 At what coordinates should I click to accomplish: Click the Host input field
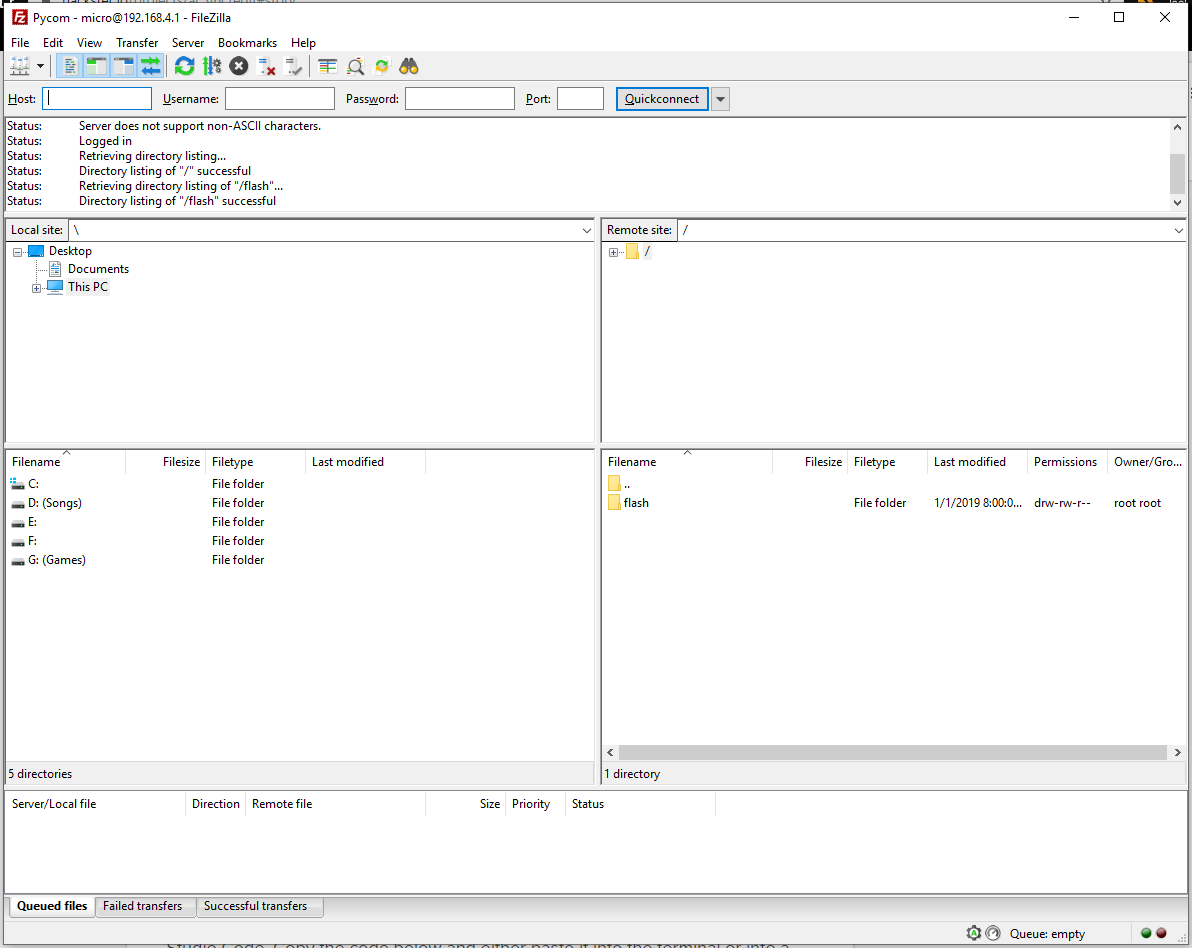pyautogui.click(x=97, y=99)
